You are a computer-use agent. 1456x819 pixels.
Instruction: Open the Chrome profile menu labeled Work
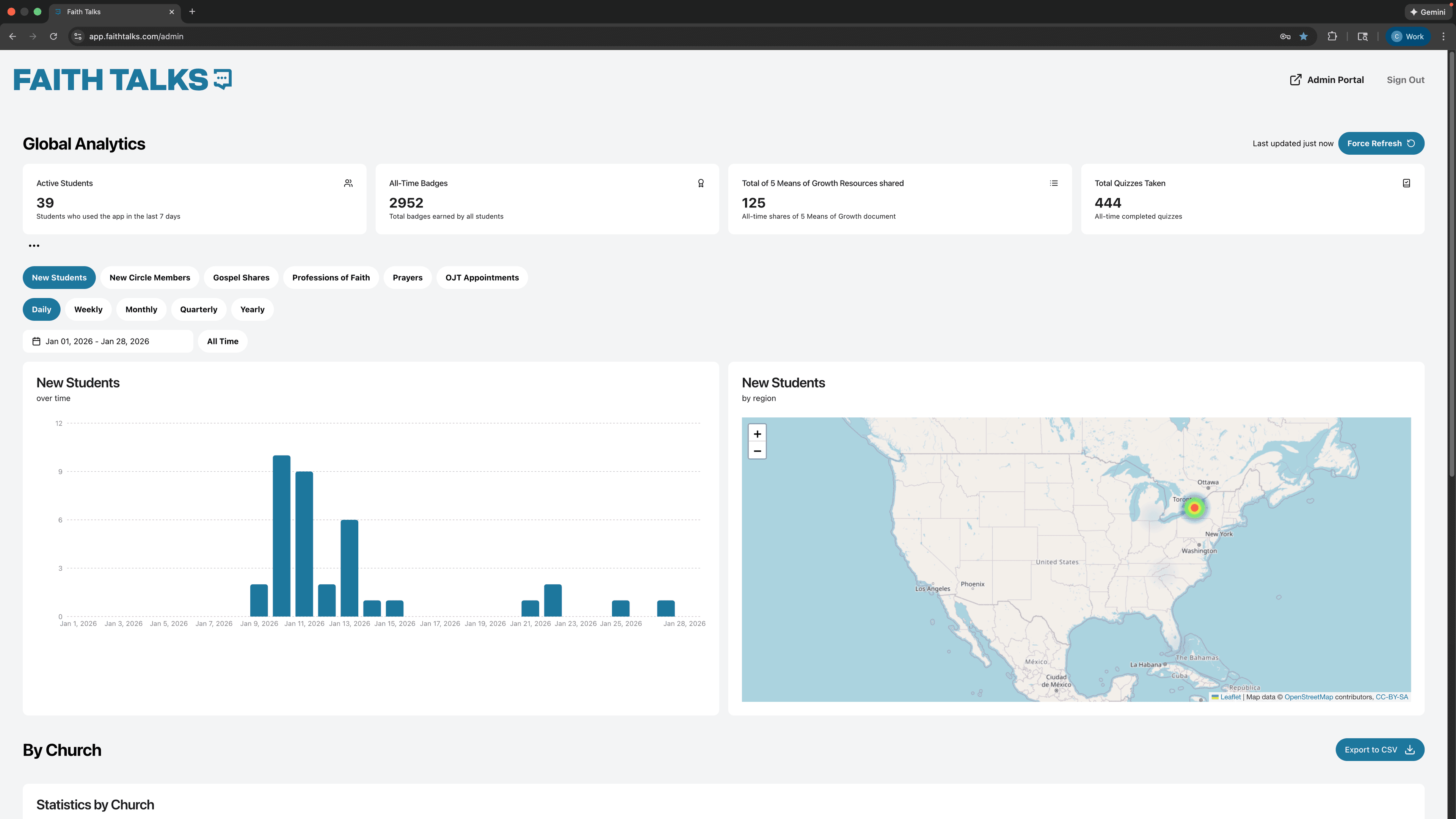point(1408,36)
